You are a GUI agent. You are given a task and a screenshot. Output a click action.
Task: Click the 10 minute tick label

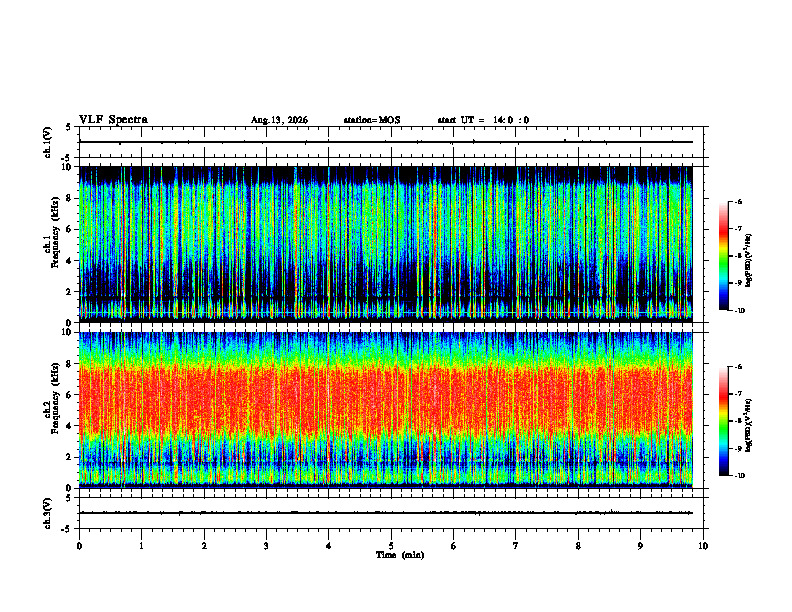pyautogui.click(x=703, y=546)
